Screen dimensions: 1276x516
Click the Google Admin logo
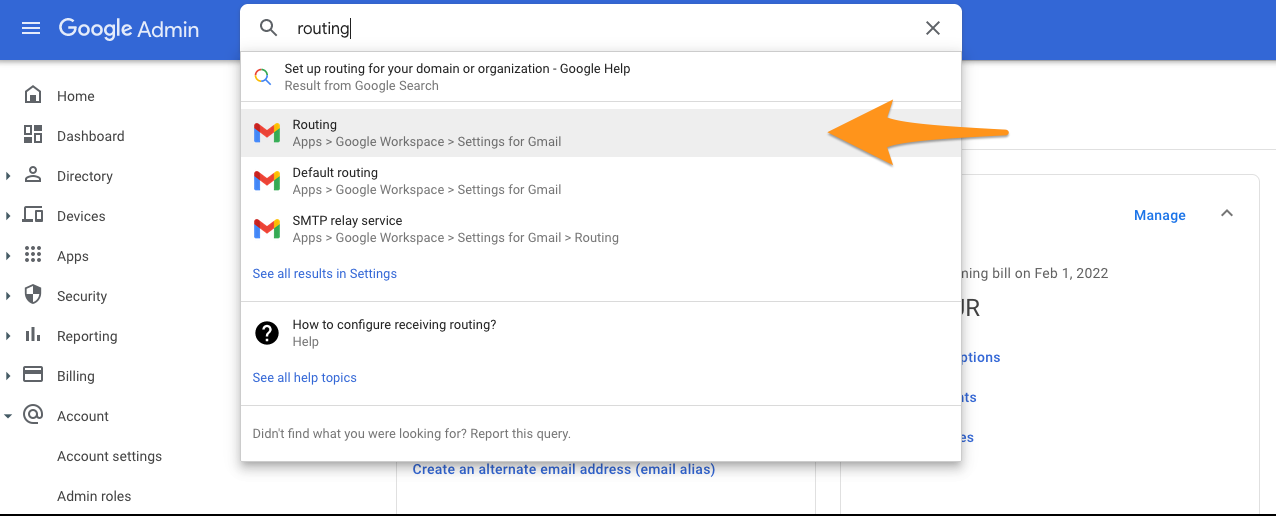pos(129,29)
